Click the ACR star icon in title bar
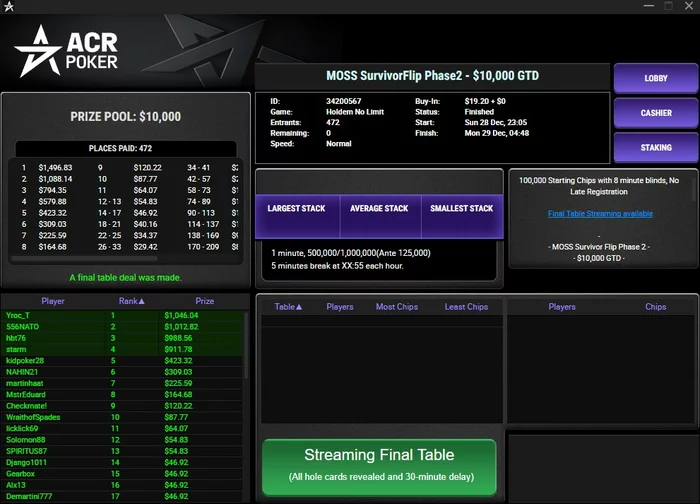Screen dimensions: 700x504 point(8,7)
